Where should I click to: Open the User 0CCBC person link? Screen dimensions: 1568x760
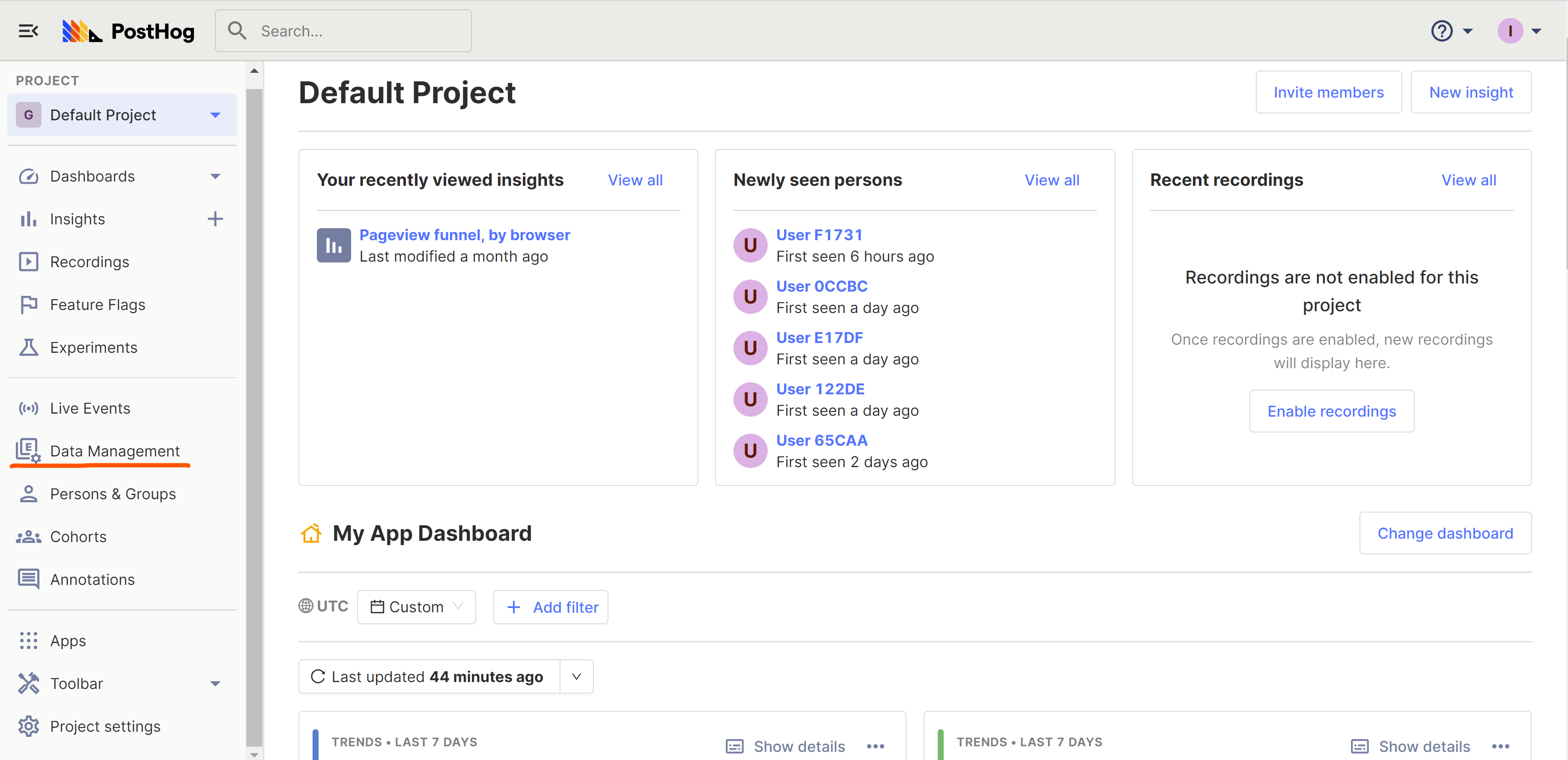coord(821,286)
